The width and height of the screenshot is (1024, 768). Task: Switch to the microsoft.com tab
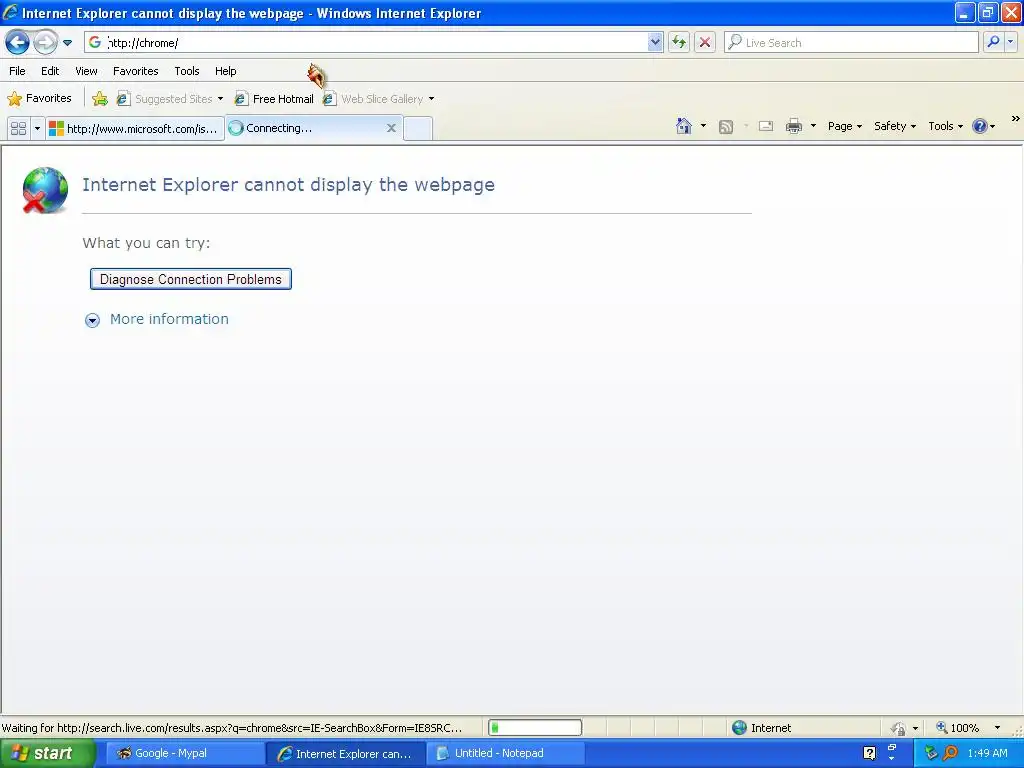tap(135, 128)
